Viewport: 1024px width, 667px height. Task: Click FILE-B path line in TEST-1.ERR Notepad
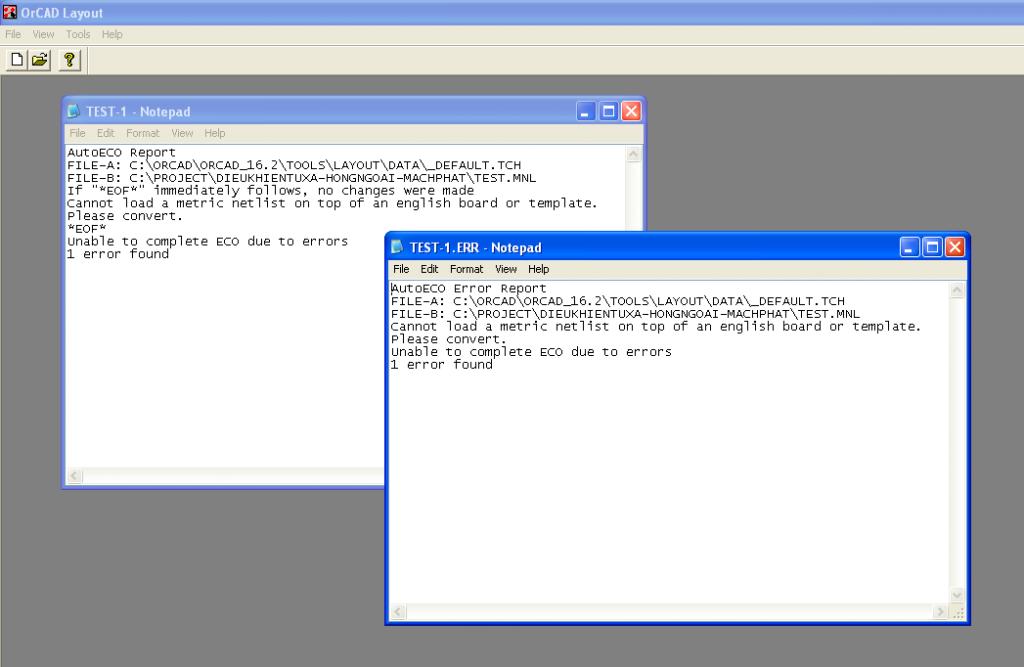click(x=625, y=314)
